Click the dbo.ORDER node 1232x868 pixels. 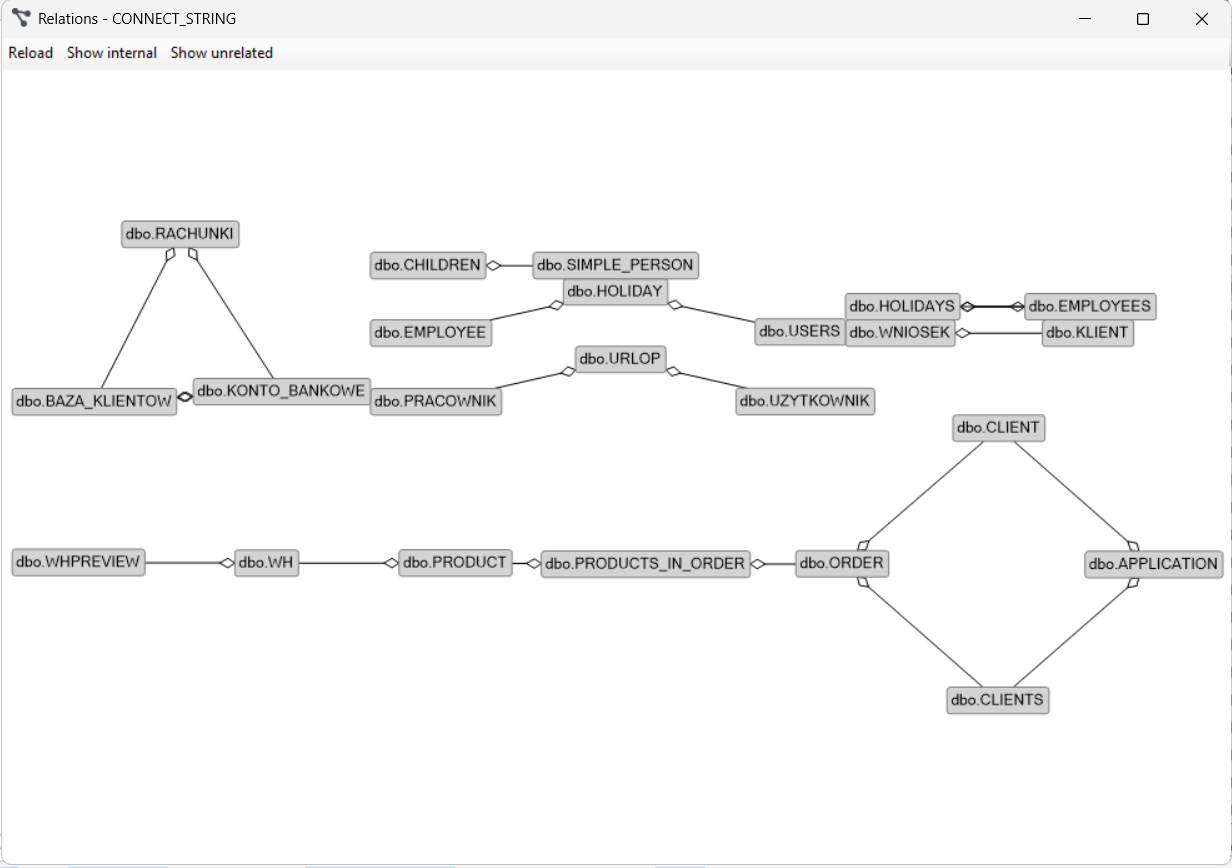[x=842, y=563]
